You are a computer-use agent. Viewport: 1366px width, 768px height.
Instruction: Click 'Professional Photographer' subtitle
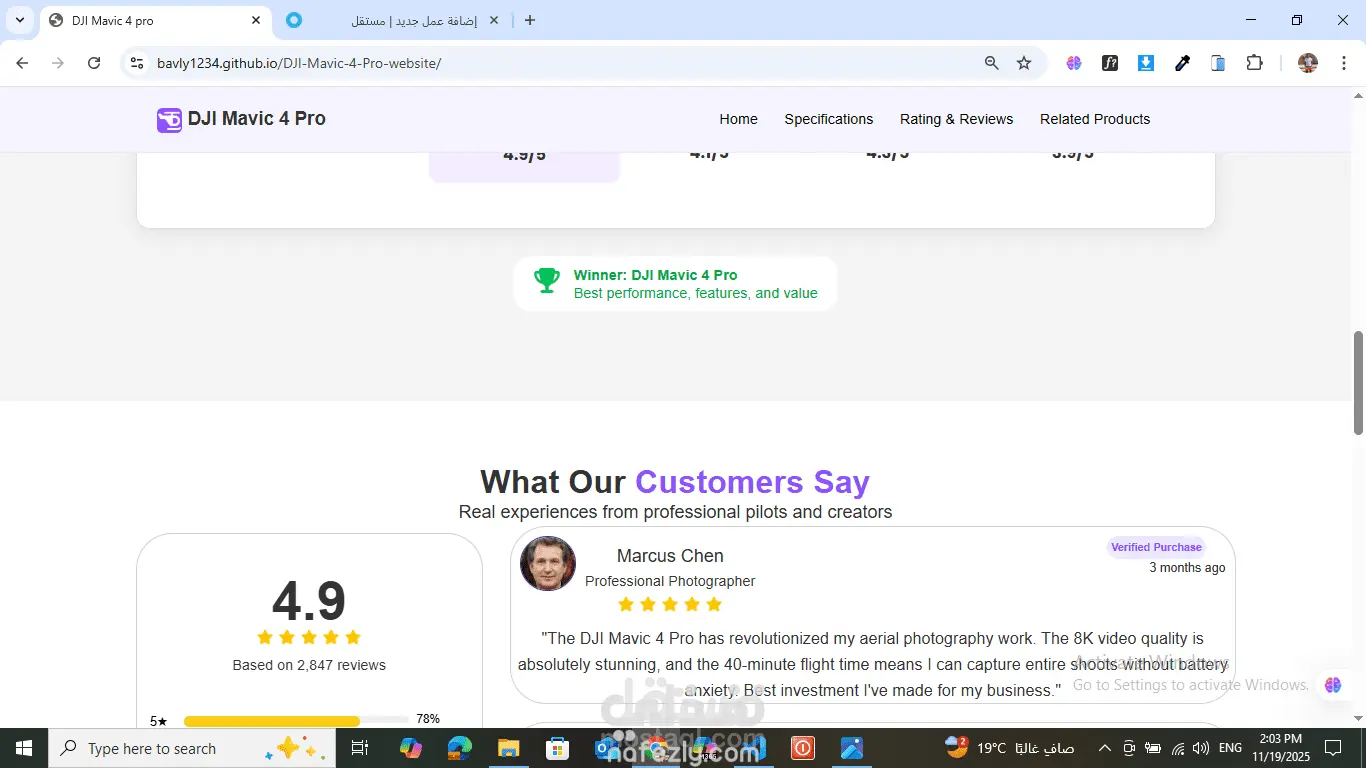(x=670, y=581)
